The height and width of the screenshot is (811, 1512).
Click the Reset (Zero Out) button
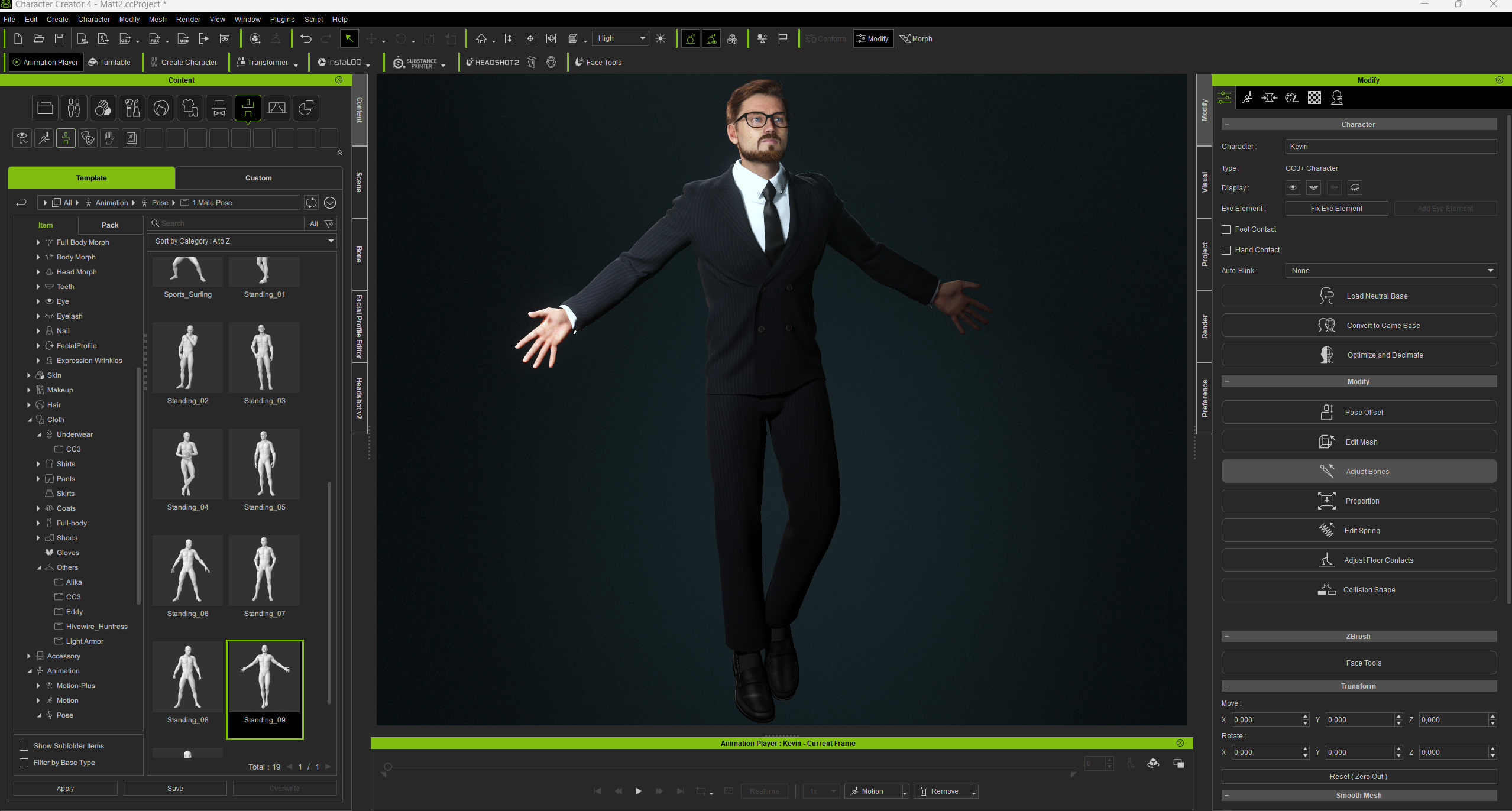1359,777
